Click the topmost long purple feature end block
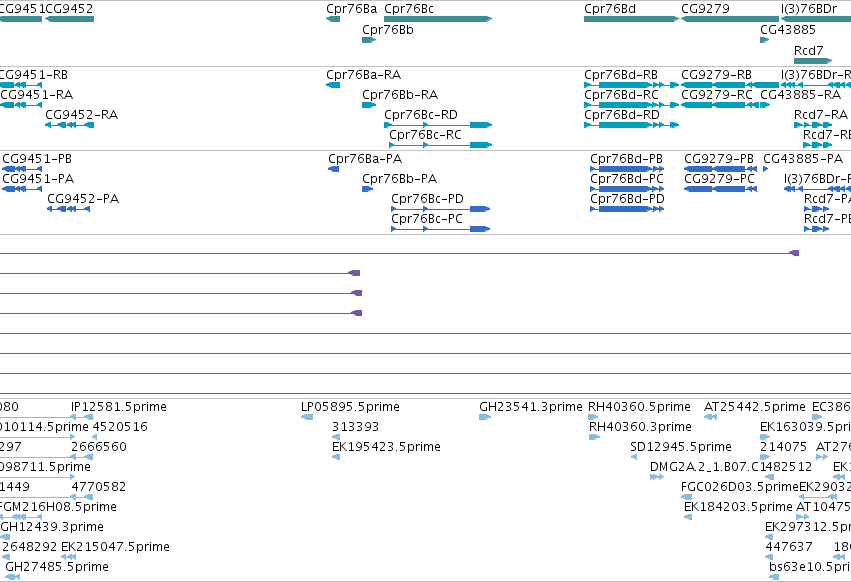 tap(794, 253)
